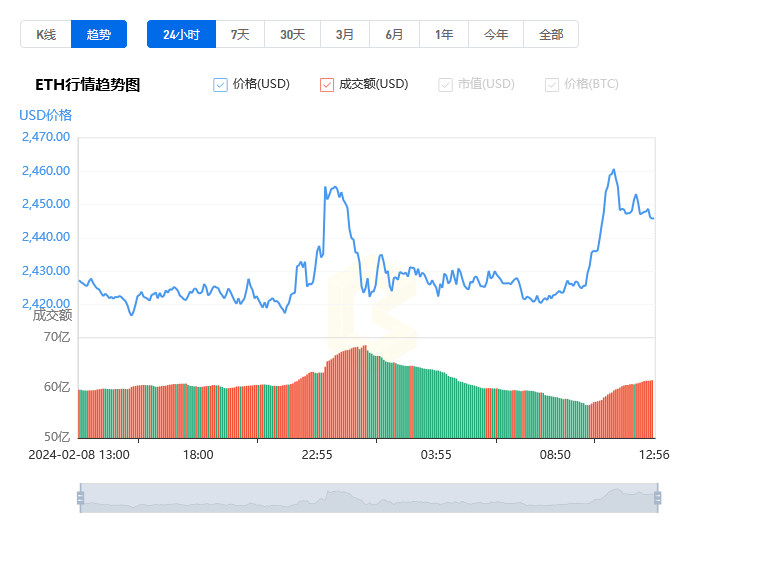Viewport: 780px width, 563px height.
Task: Enable the 价格(BTC) series checkbox
Action: pos(552,85)
